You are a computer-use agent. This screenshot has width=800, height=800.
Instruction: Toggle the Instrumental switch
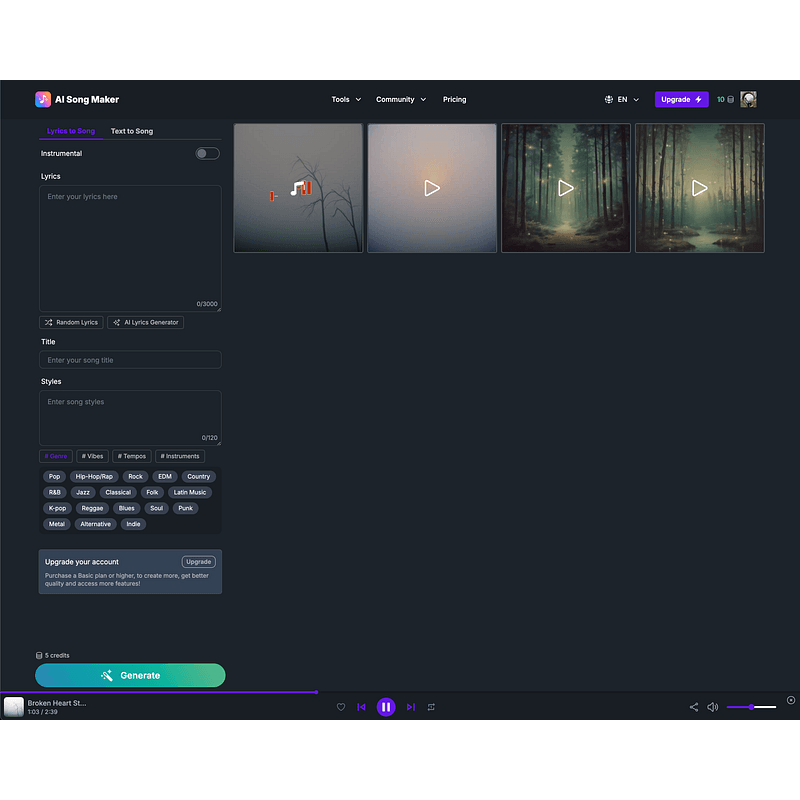(x=207, y=154)
